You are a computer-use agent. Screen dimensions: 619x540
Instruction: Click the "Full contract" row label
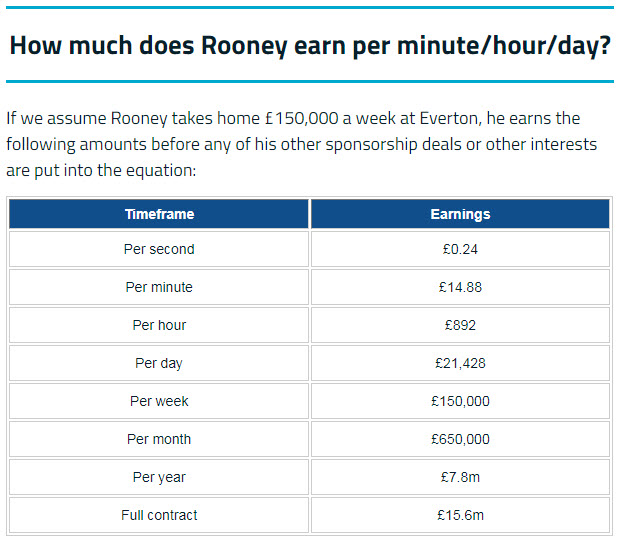pos(159,515)
